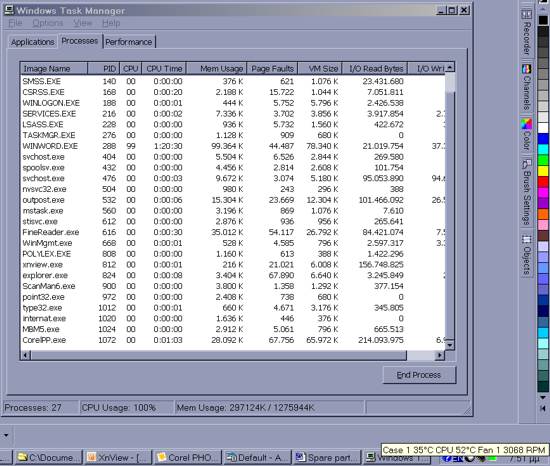
Task: Open the File menu in Task Manager
Action: [15, 23]
